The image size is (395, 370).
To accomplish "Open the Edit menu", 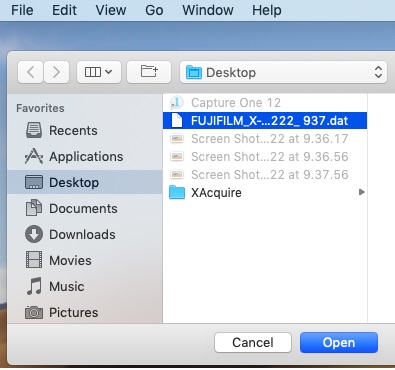I will coord(64,10).
